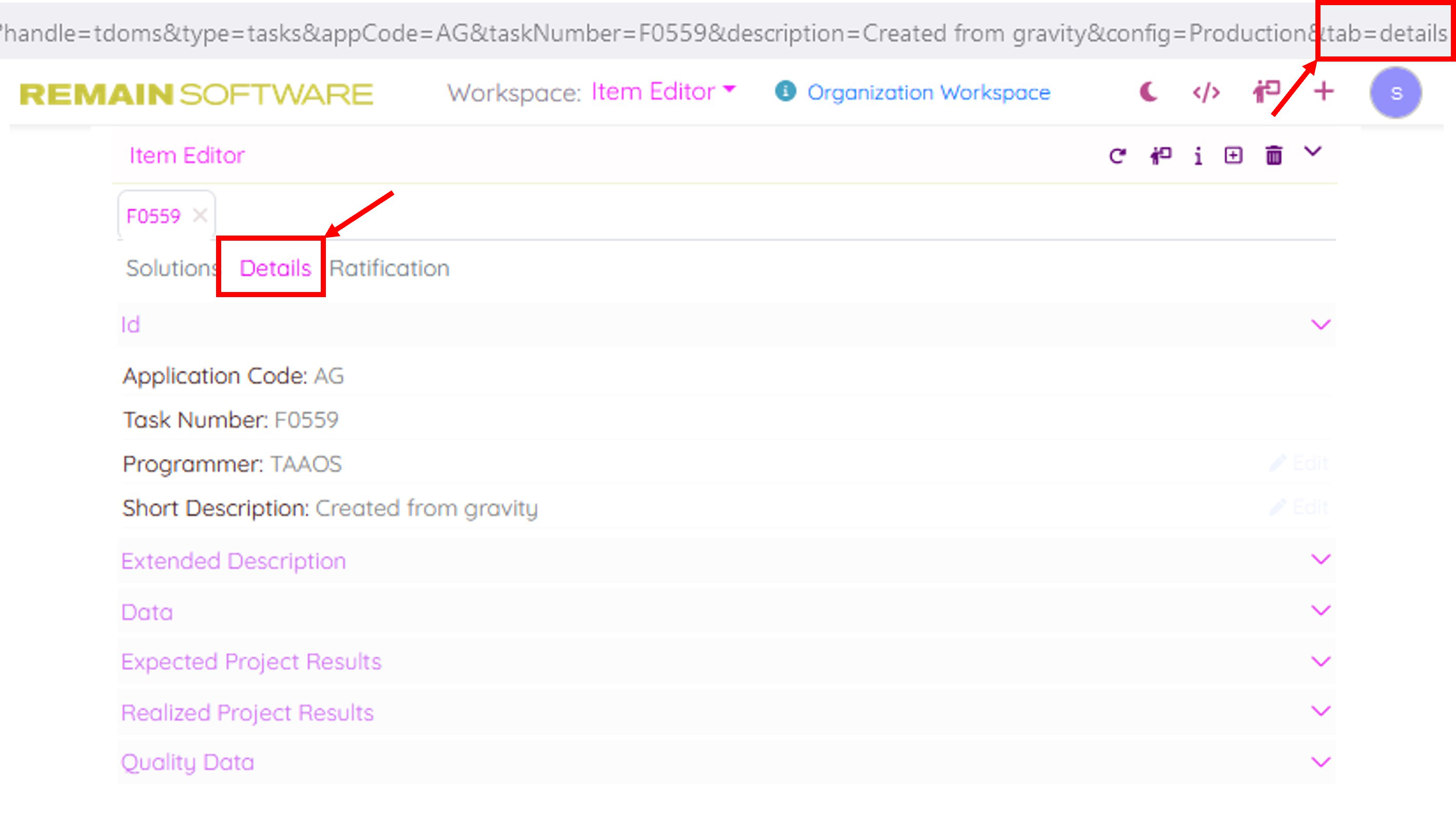
Task: Open the user avatar menu
Action: point(1395,93)
